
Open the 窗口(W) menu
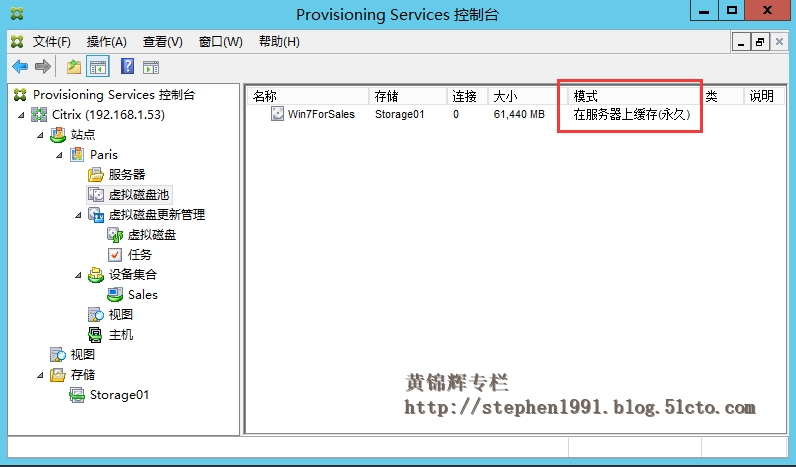220,42
